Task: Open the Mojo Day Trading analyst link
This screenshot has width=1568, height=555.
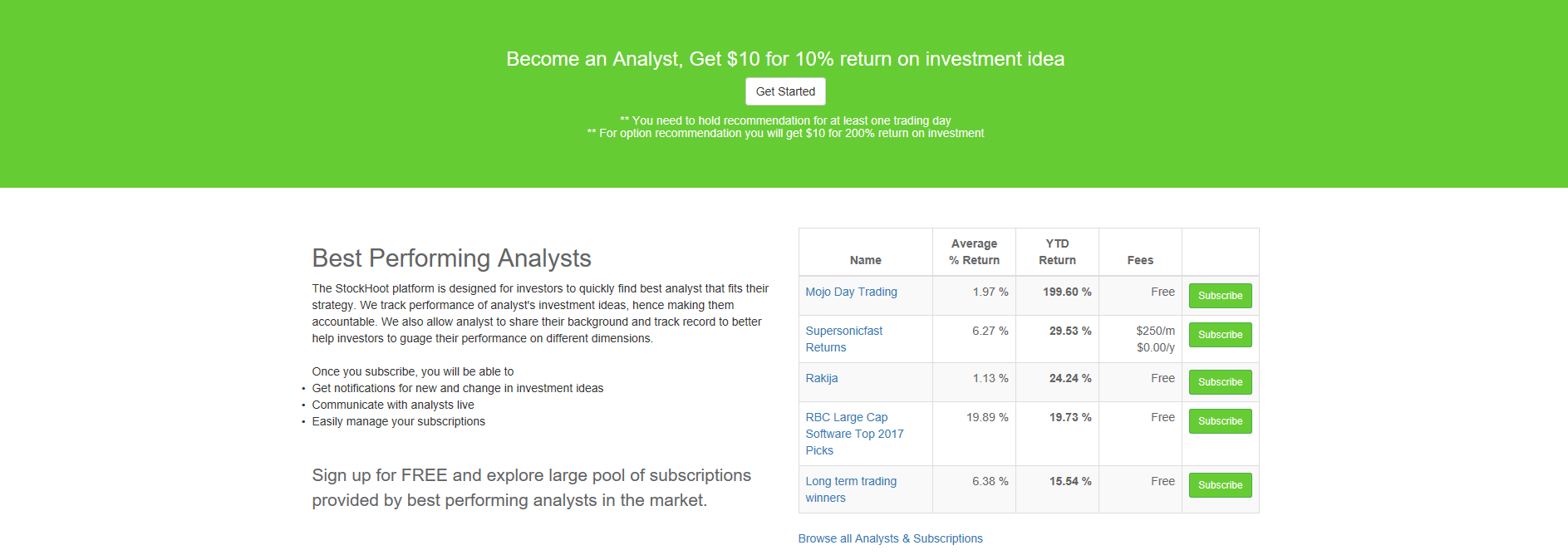Action: coord(851,292)
